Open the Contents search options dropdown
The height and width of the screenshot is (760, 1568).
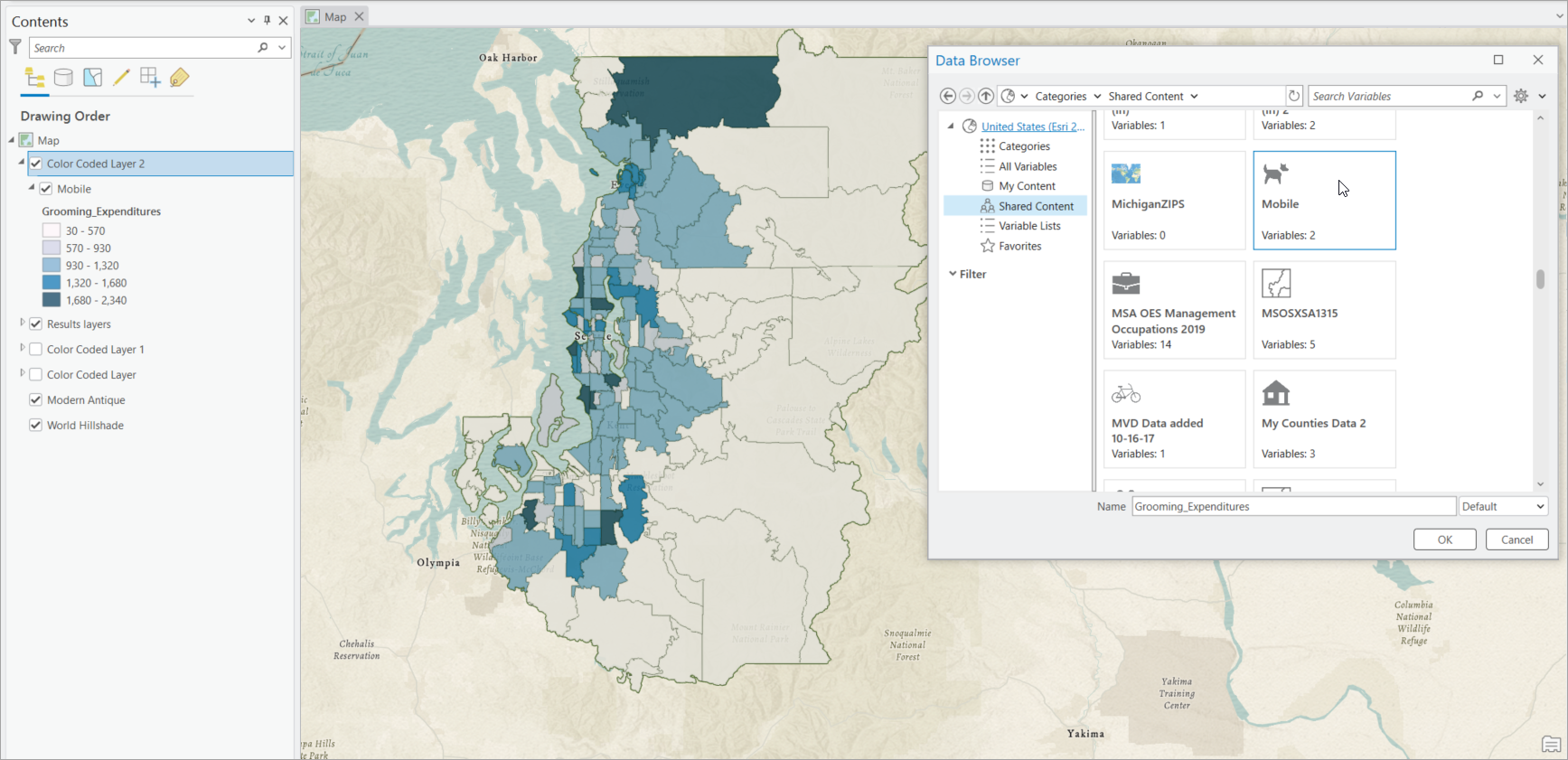282,48
